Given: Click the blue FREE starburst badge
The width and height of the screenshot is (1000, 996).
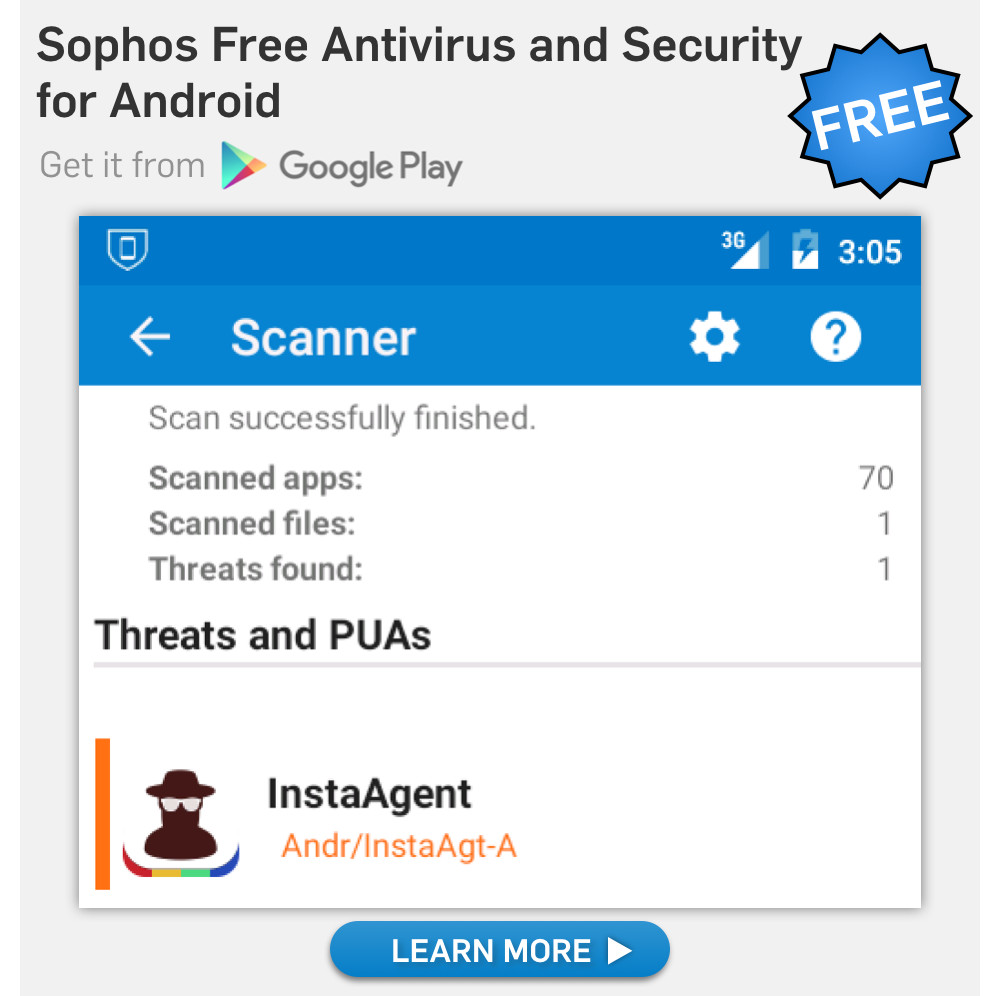Looking at the screenshot, I should pyautogui.click(x=880, y=116).
